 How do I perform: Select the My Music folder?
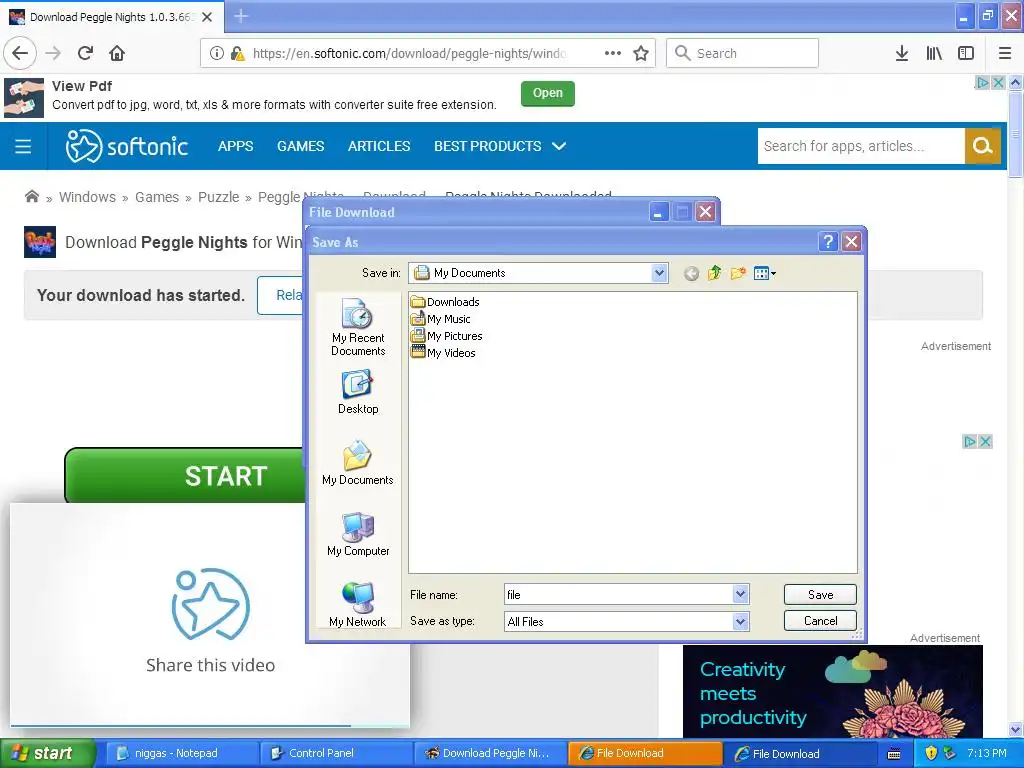(x=440, y=319)
